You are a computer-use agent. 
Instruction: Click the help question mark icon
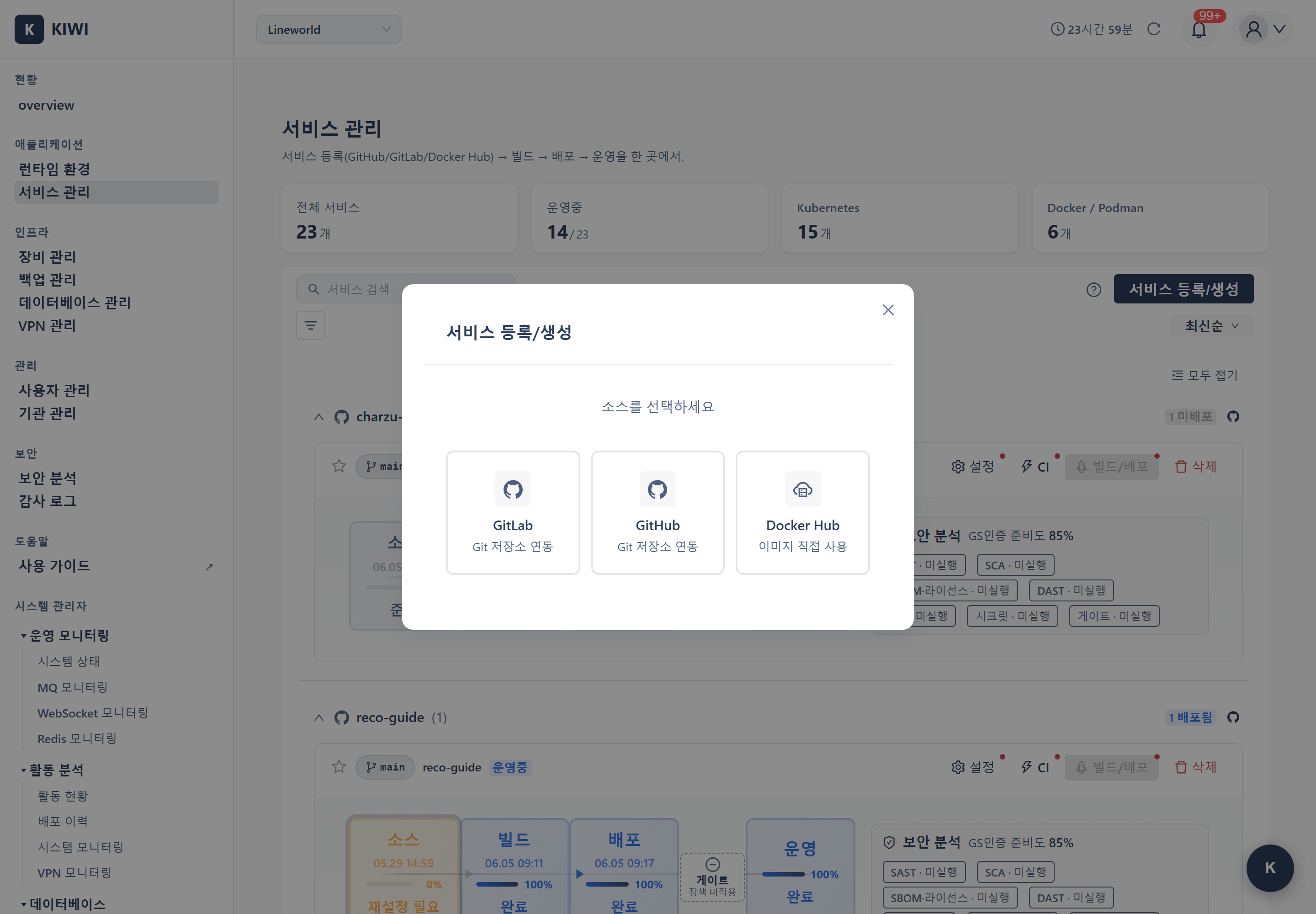pyautogui.click(x=1094, y=290)
